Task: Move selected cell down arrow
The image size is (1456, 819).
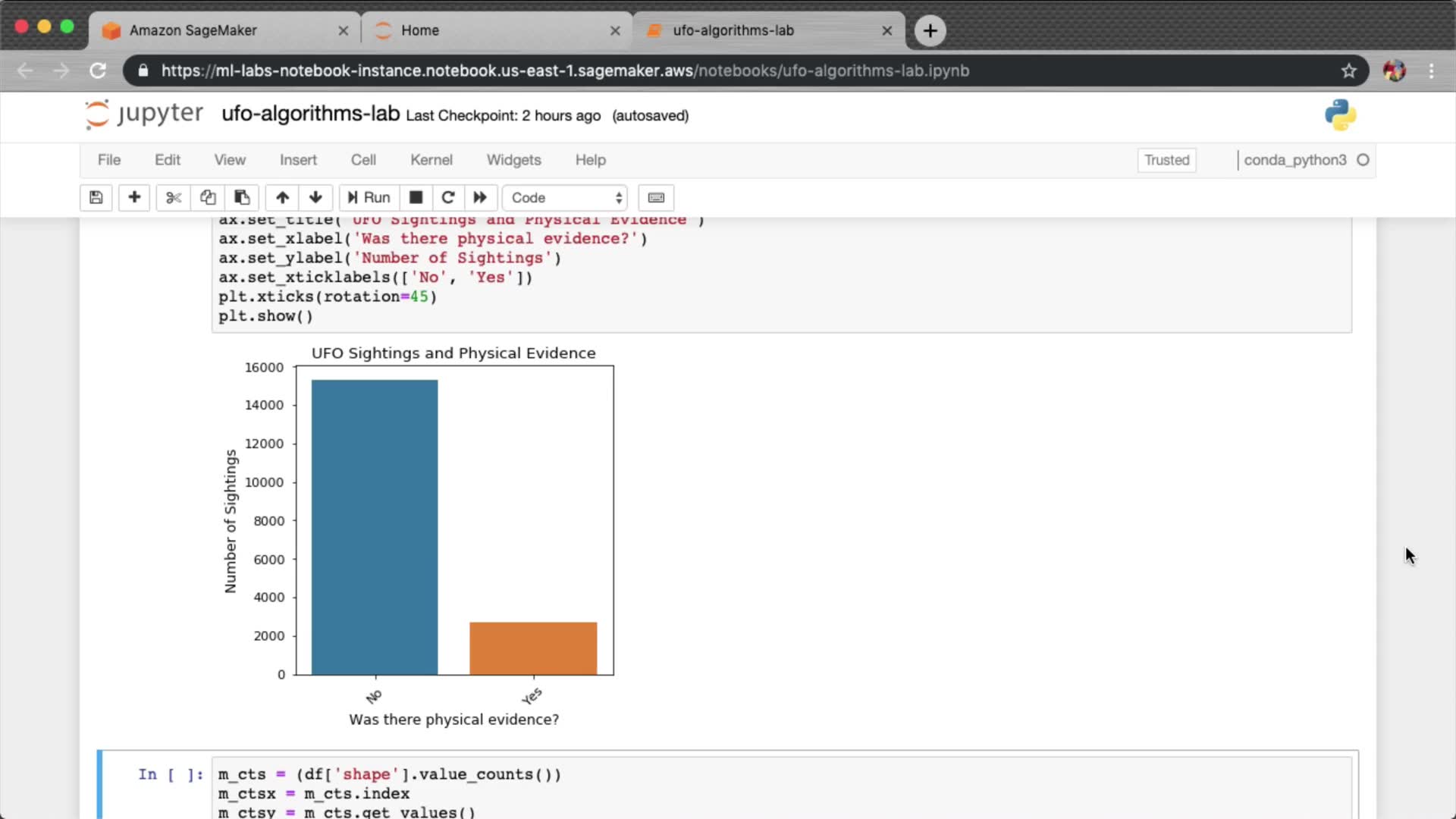Action: (315, 198)
